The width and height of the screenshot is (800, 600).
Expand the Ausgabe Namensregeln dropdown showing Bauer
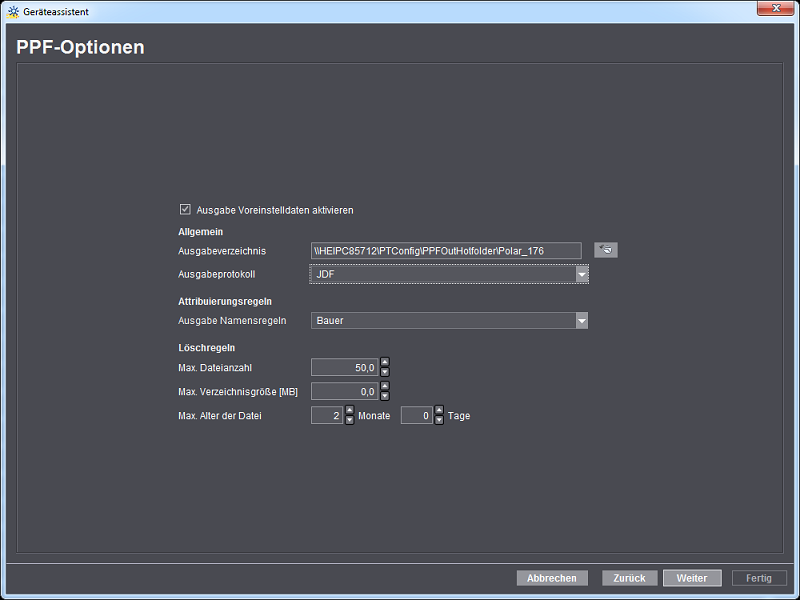[x=581, y=321]
